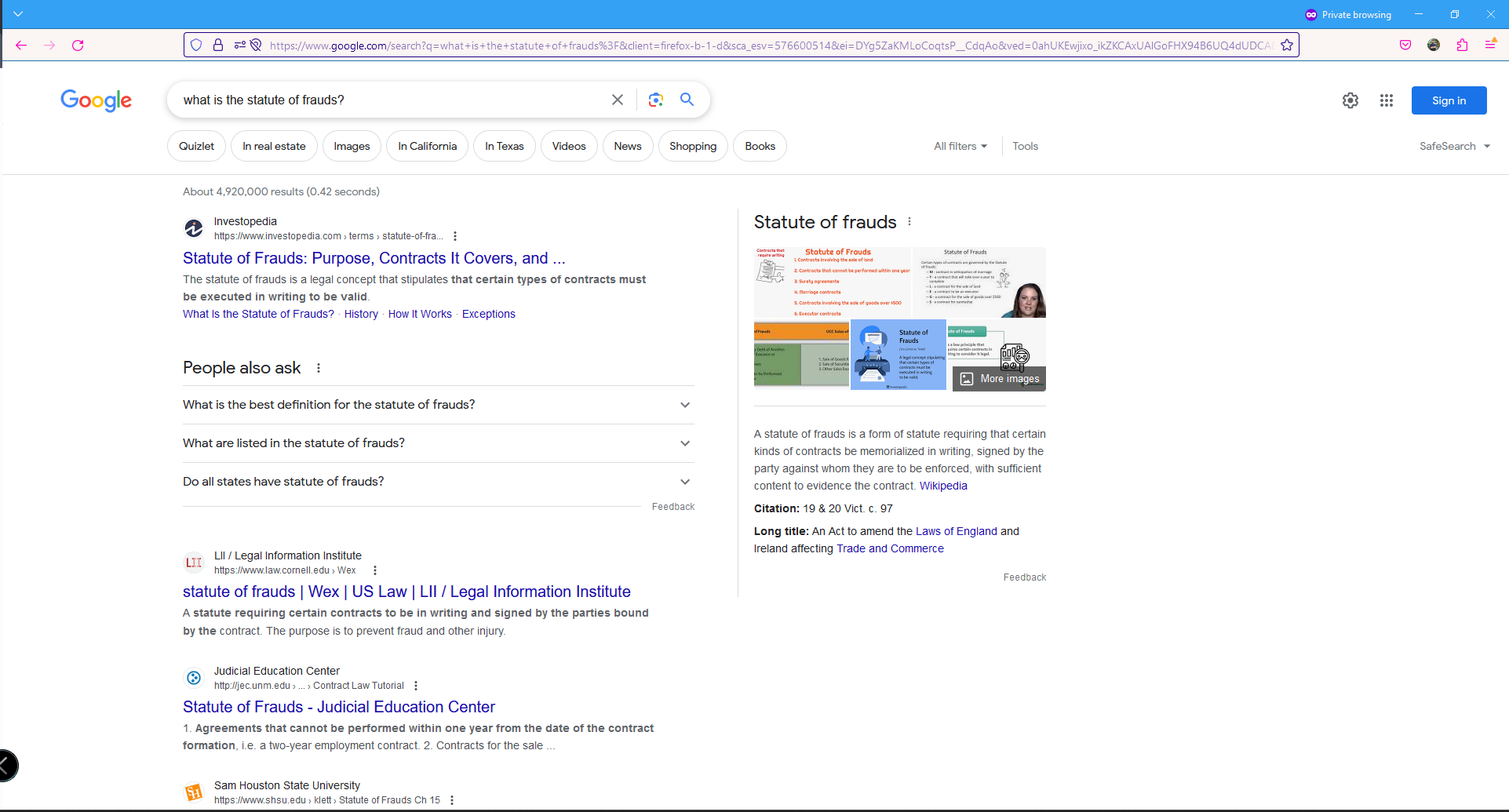Image resolution: width=1509 pixels, height=812 pixels.
Task: Open the options menu for law.cornell.edu result
Action: pos(375,570)
